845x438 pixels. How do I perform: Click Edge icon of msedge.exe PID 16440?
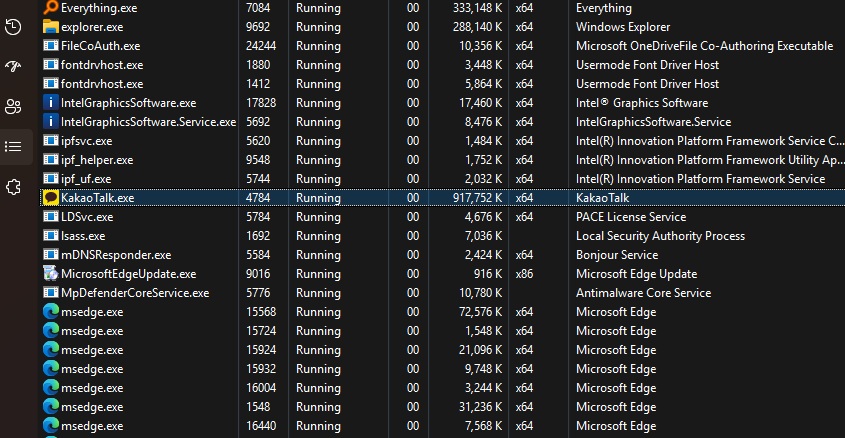(x=51, y=426)
